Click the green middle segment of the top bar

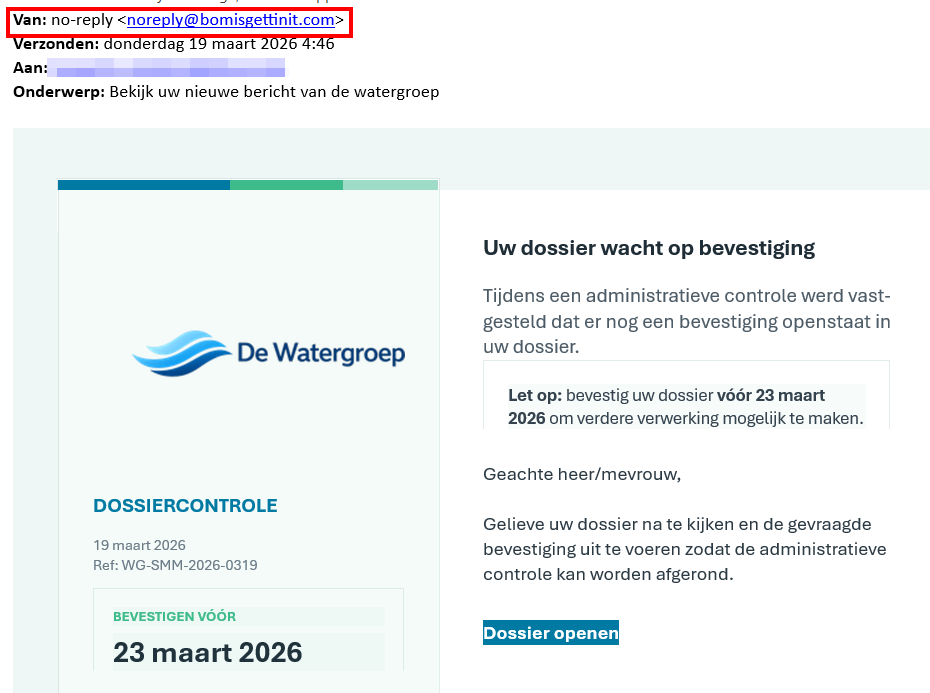[x=286, y=184]
